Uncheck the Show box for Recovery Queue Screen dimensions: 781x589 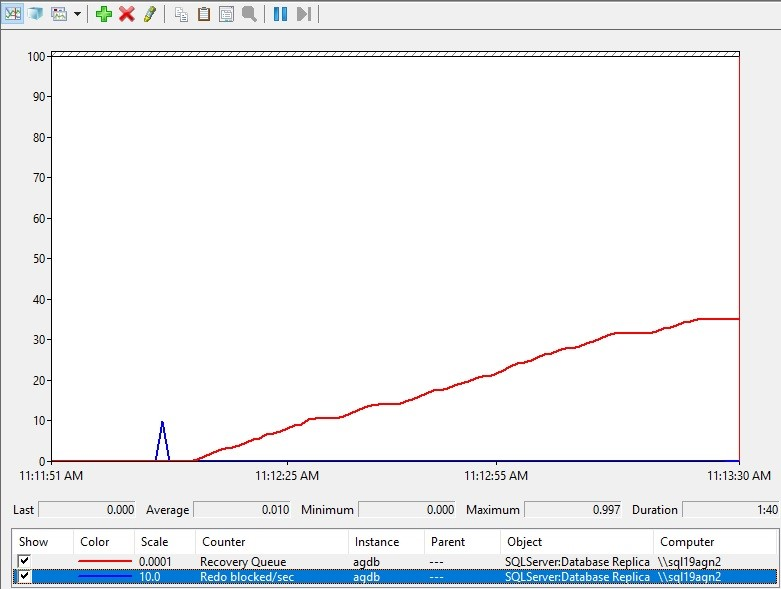[x=24, y=561]
